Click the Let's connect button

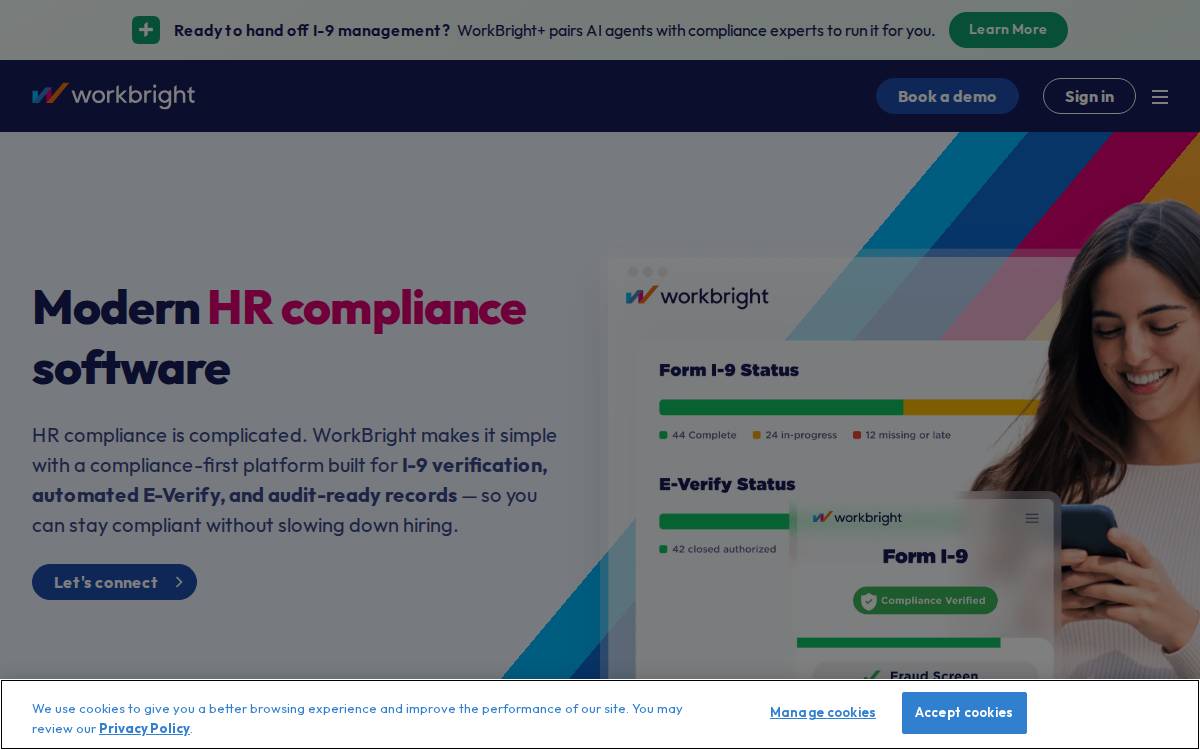coord(114,582)
